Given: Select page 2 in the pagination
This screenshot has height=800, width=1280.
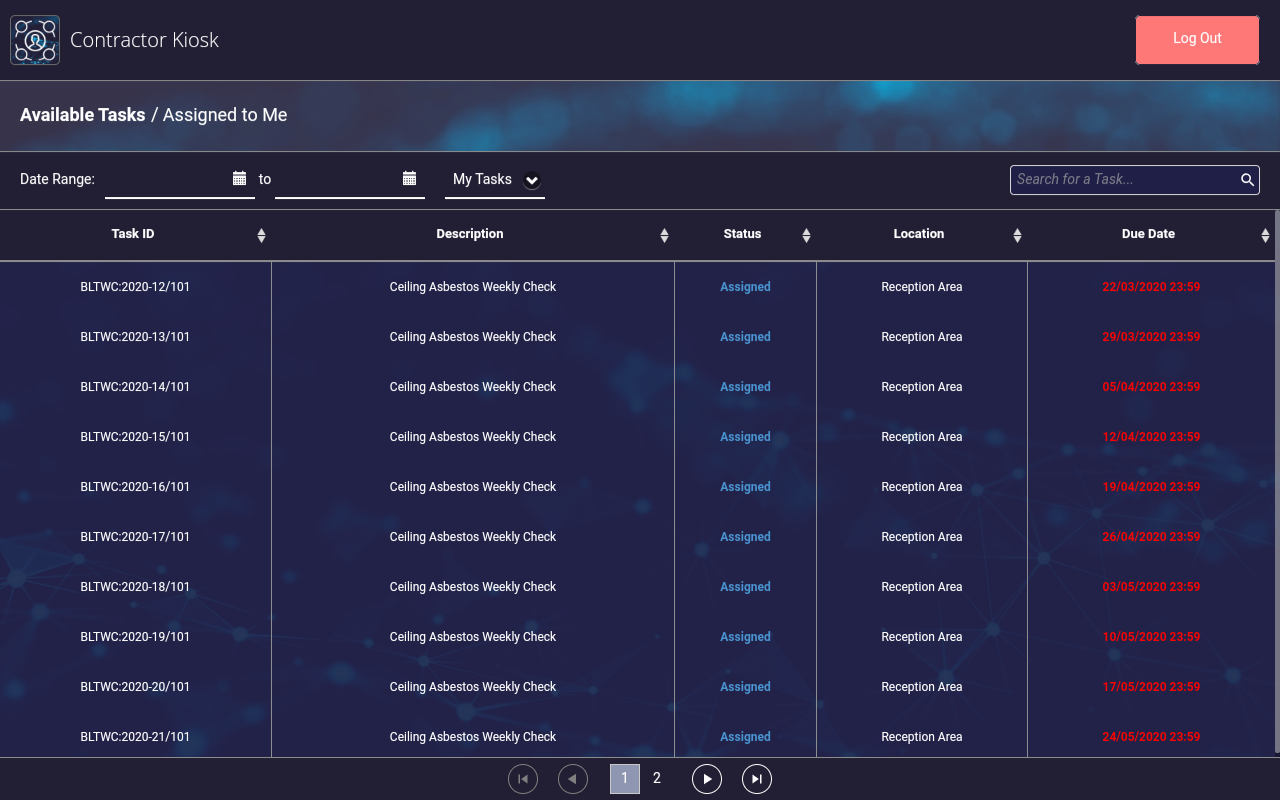Looking at the screenshot, I should click(x=657, y=778).
